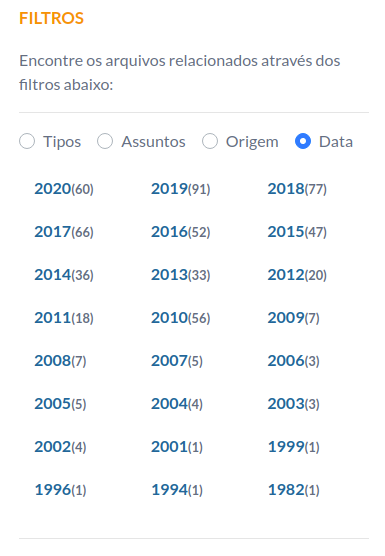Open the 2009 filter link
The width and height of the screenshot is (385, 556).
coord(294,318)
